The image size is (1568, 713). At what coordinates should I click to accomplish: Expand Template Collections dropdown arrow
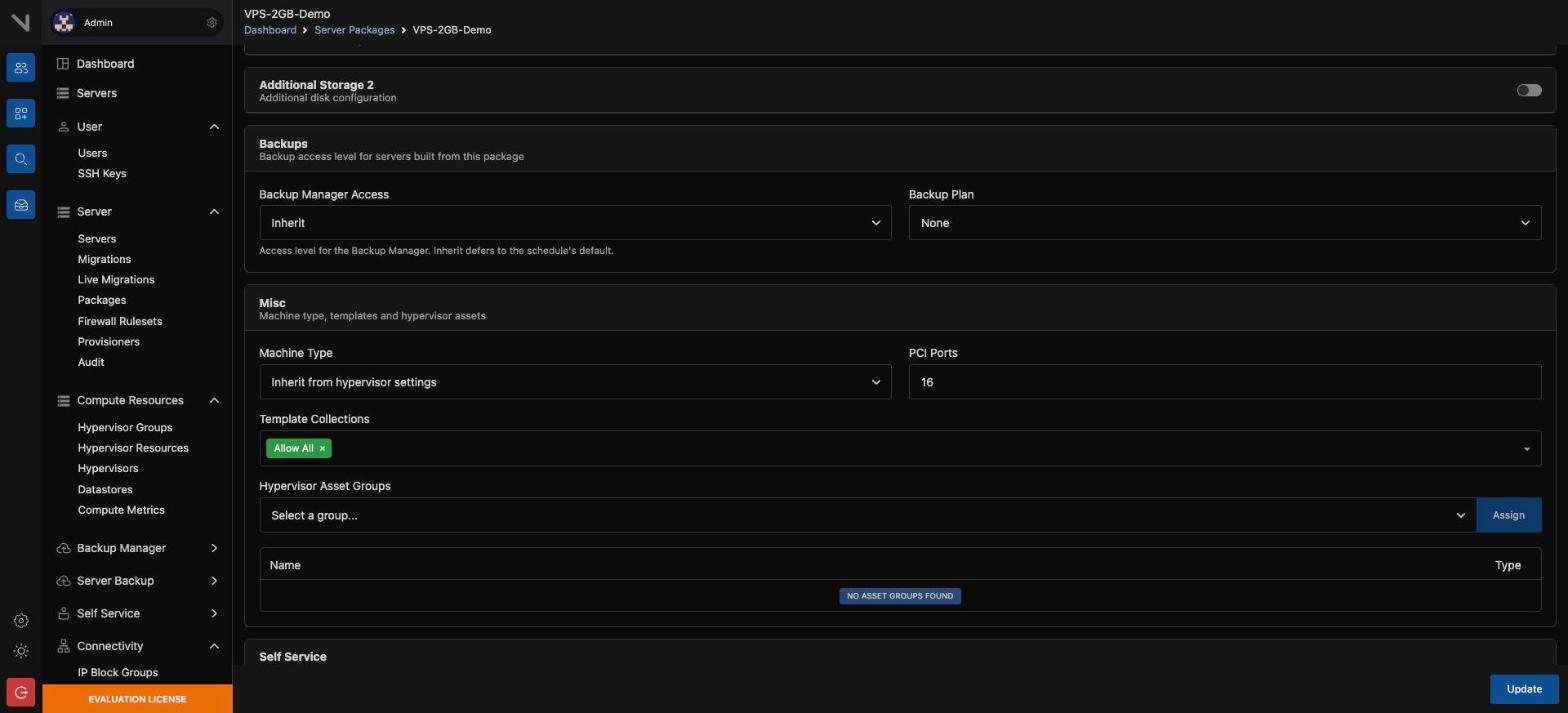(x=1526, y=449)
